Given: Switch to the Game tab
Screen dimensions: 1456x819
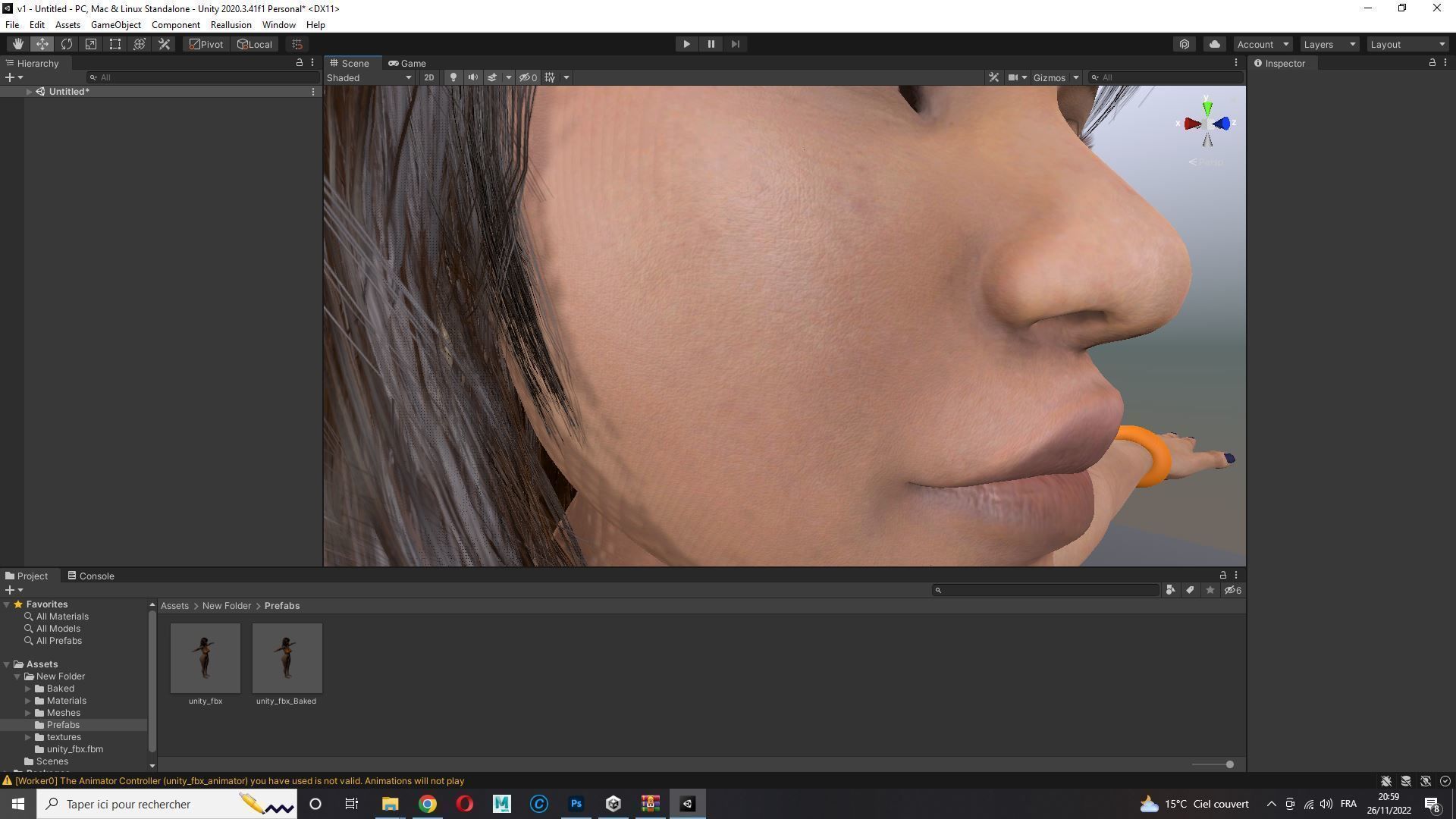Looking at the screenshot, I should point(407,63).
